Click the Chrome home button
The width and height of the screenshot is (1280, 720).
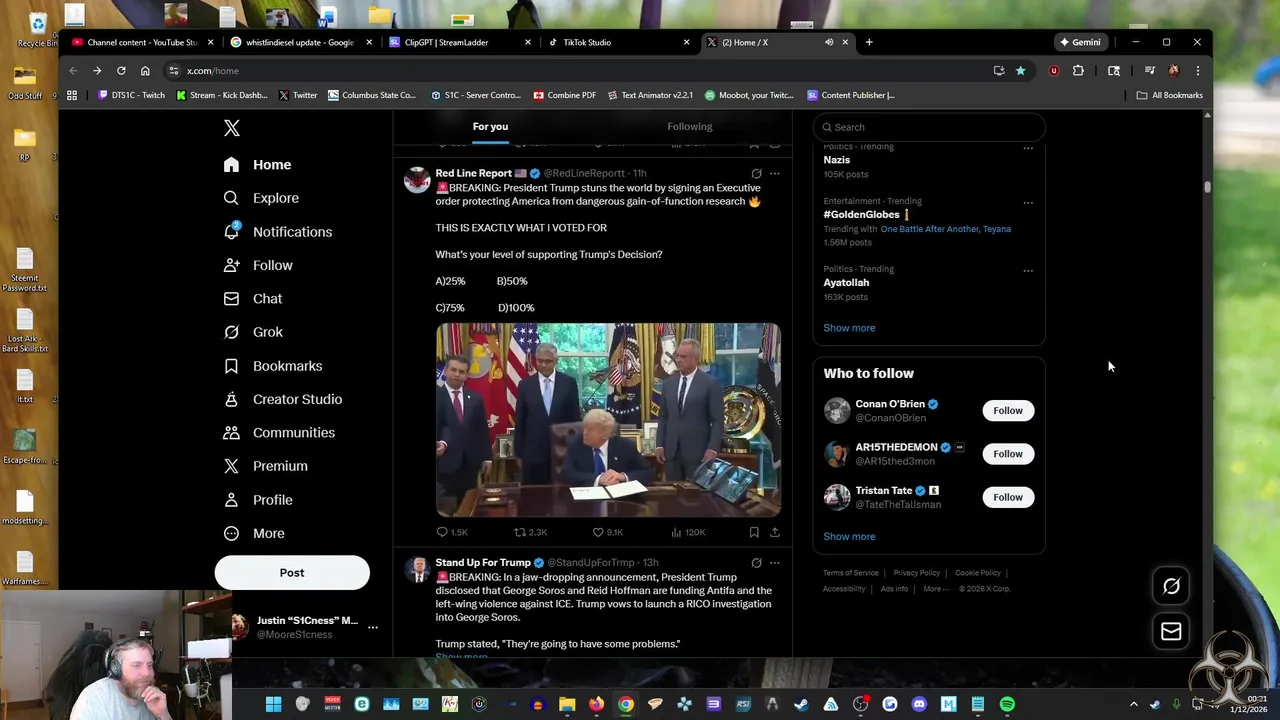coord(145,71)
